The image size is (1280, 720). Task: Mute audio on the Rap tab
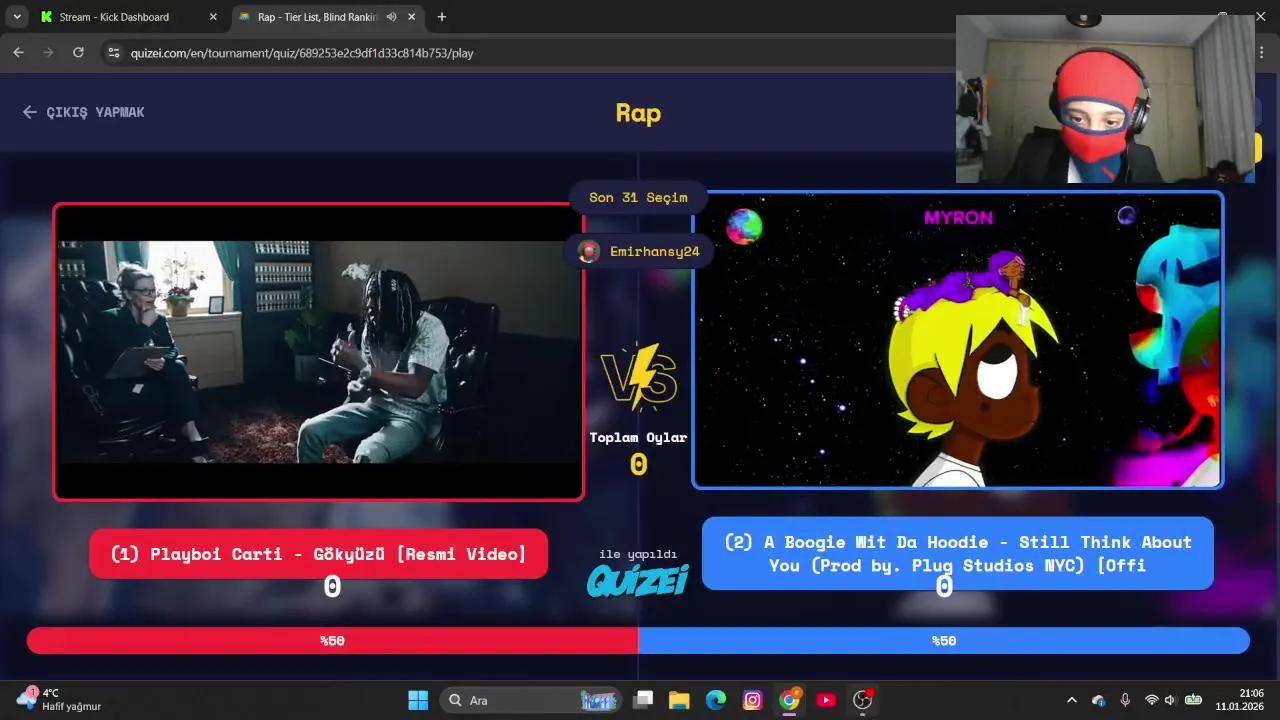pyautogui.click(x=391, y=17)
